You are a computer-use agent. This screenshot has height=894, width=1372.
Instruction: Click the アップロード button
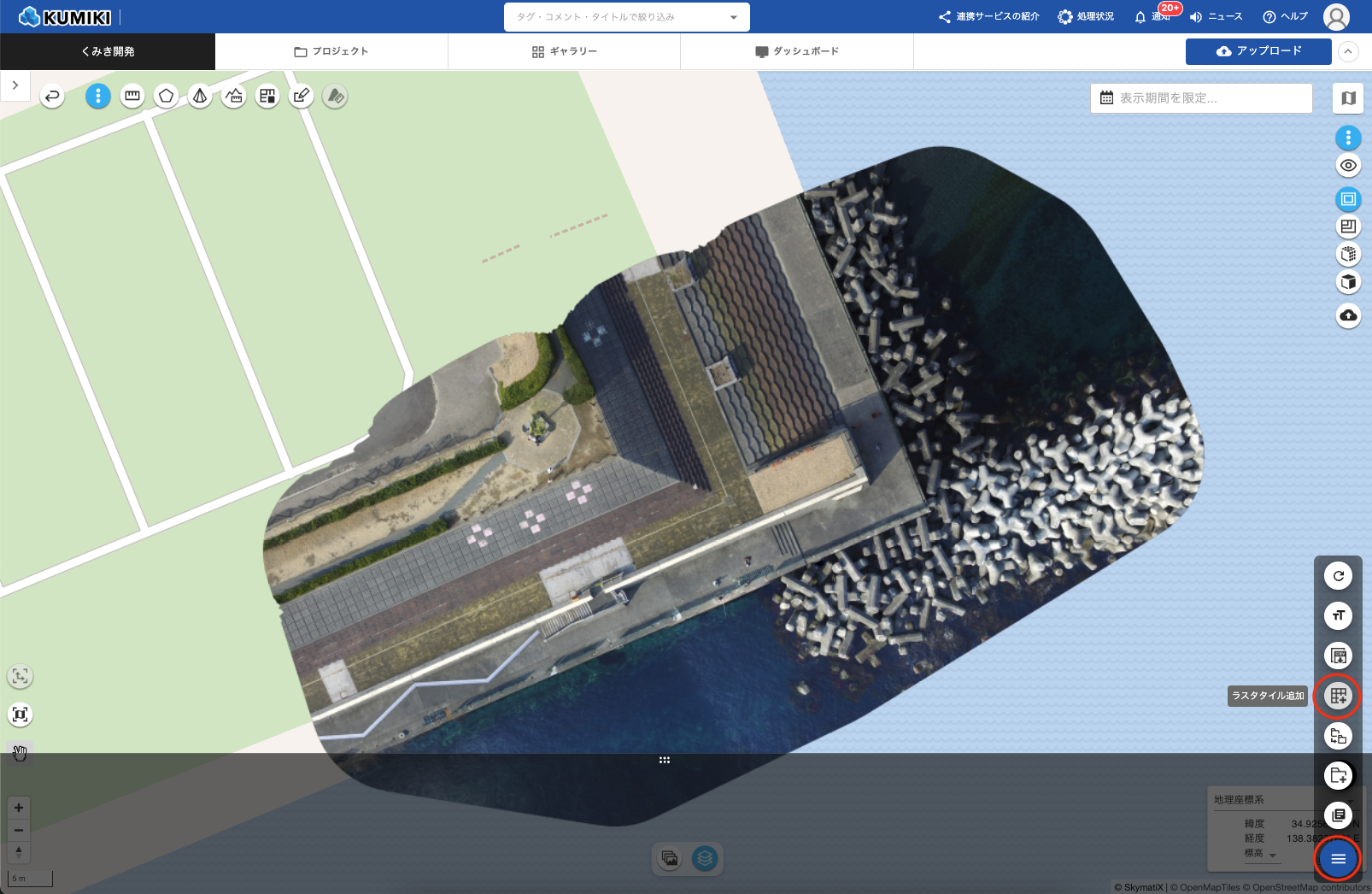pyautogui.click(x=1258, y=51)
